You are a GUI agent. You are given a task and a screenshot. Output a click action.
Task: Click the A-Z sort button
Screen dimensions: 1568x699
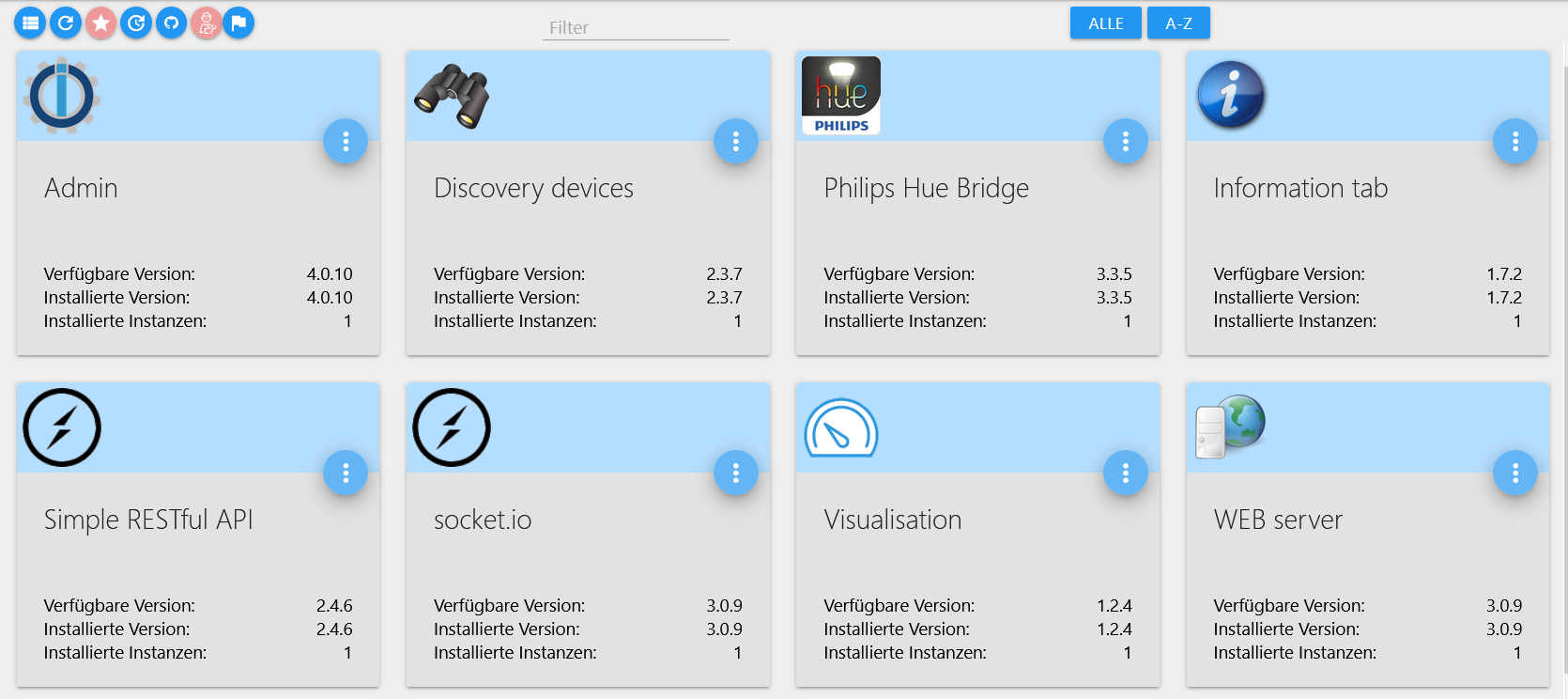[1178, 23]
